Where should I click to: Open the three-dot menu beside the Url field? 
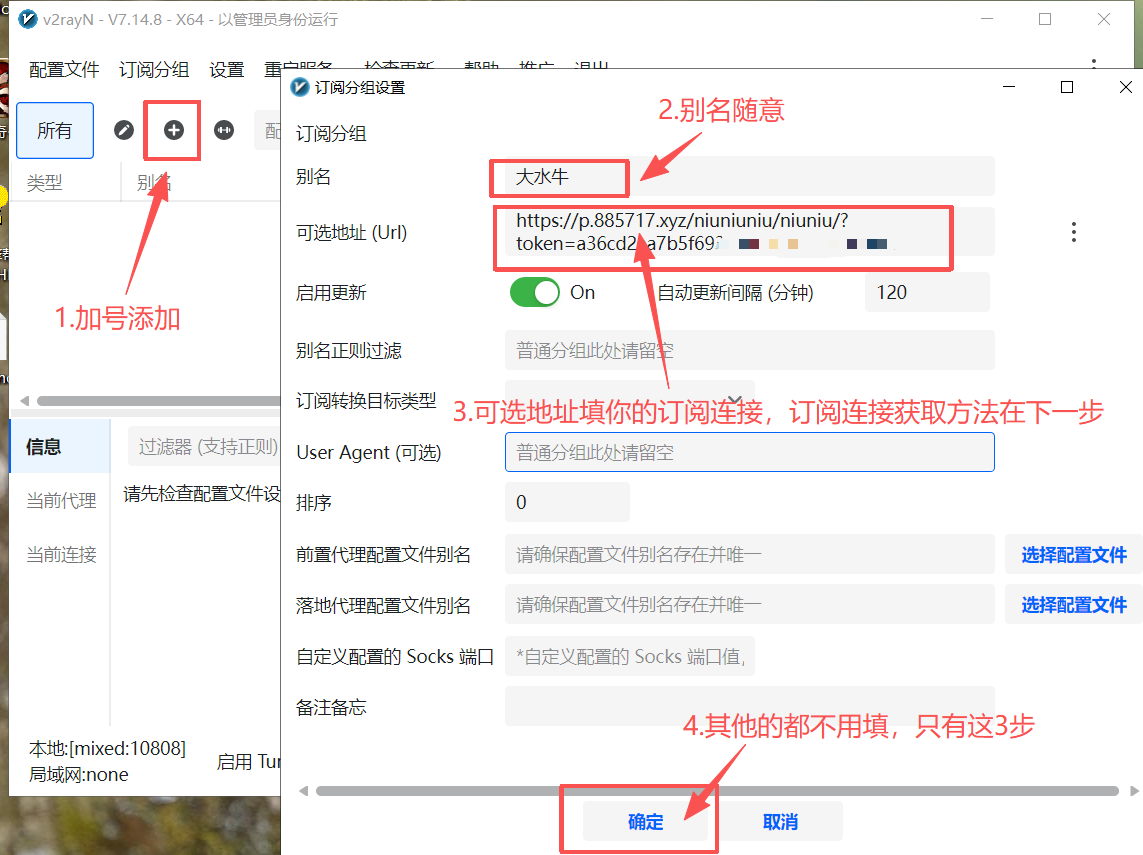1073,232
